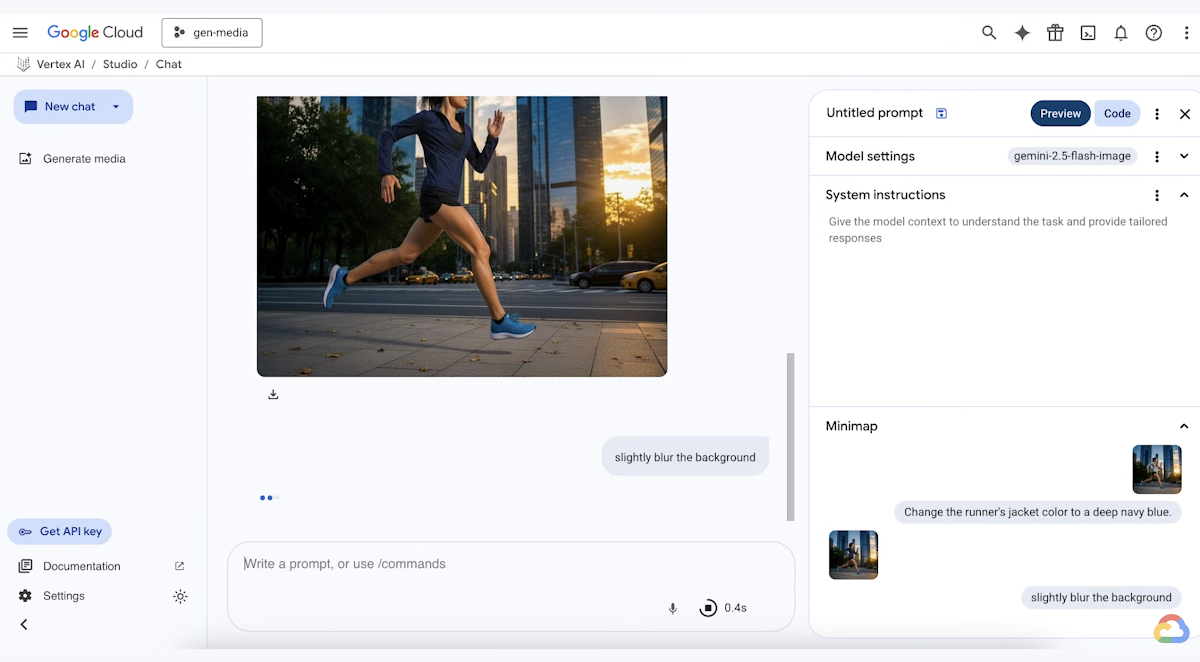Collapse the left sidebar with the chevron

tap(22, 624)
